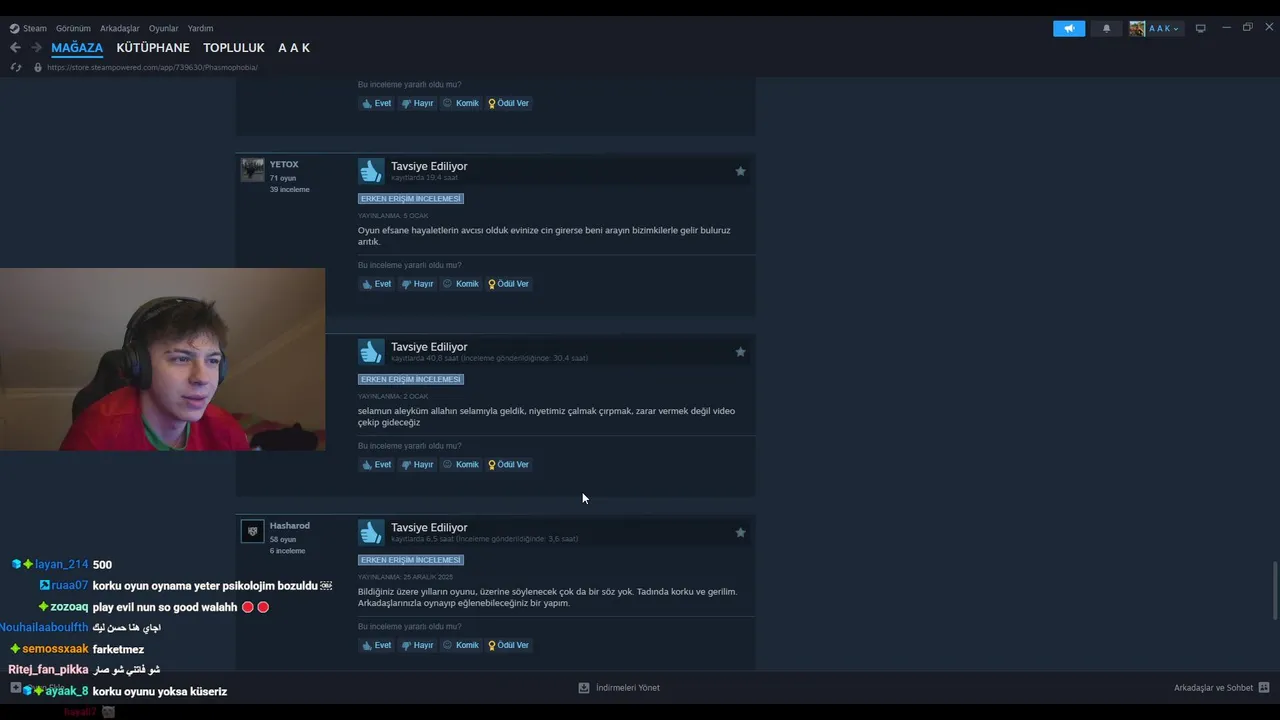
Task: Click chat username zozoaq
Action: tap(69, 607)
